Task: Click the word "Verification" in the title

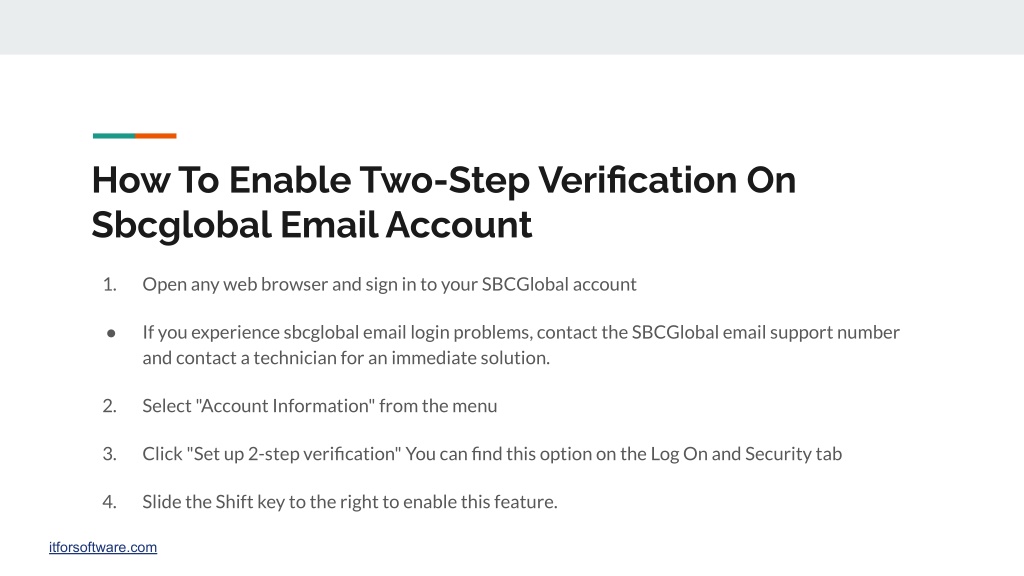Action: pos(637,180)
